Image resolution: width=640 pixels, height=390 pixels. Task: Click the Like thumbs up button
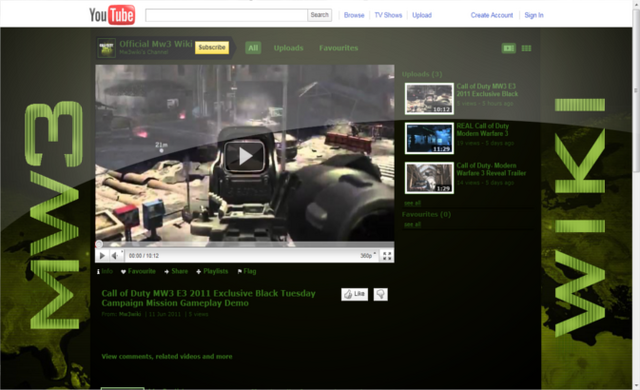tap(354, 294)
